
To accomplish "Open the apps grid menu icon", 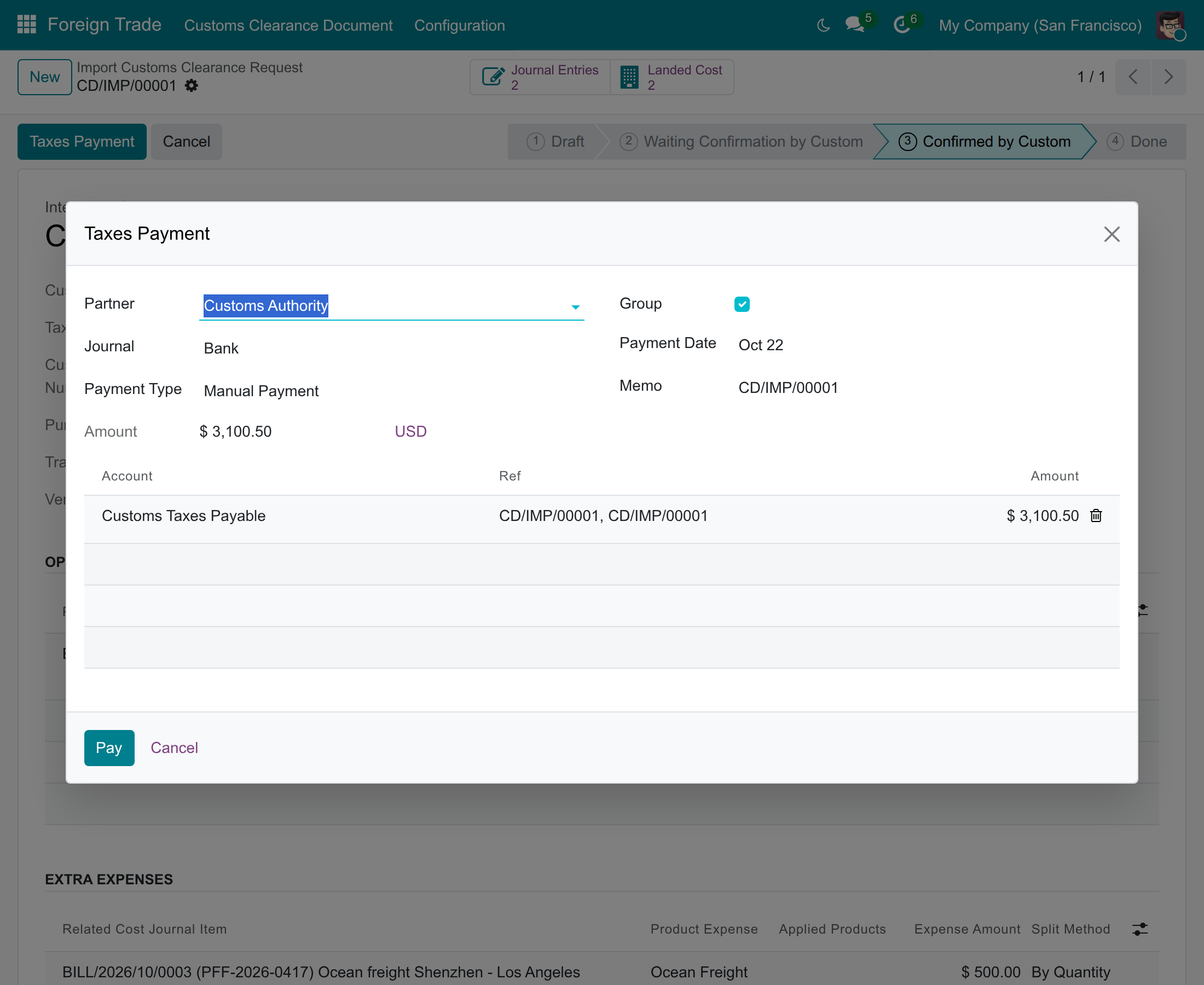I will click(27, 25).
